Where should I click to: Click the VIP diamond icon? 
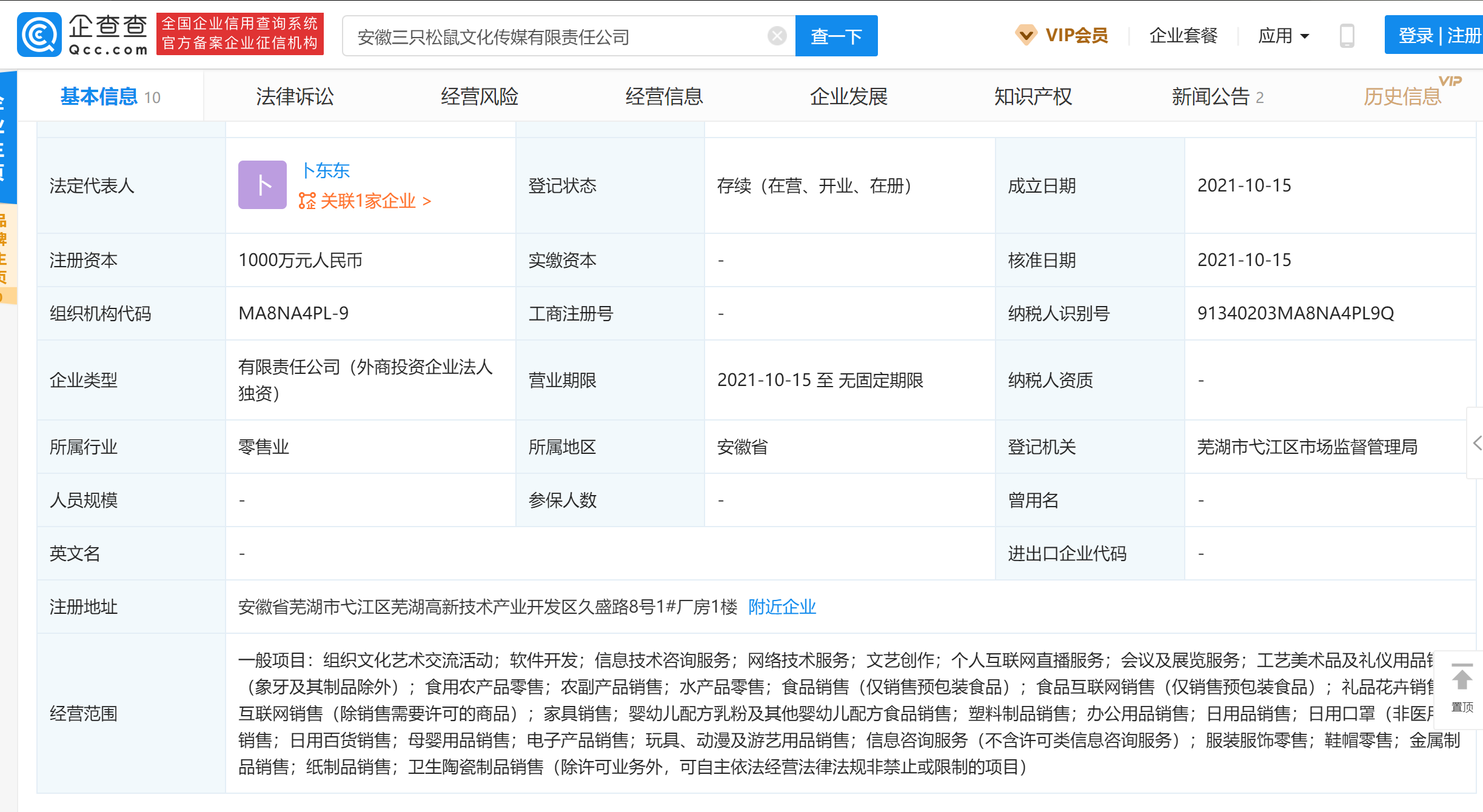[1026, 35]
